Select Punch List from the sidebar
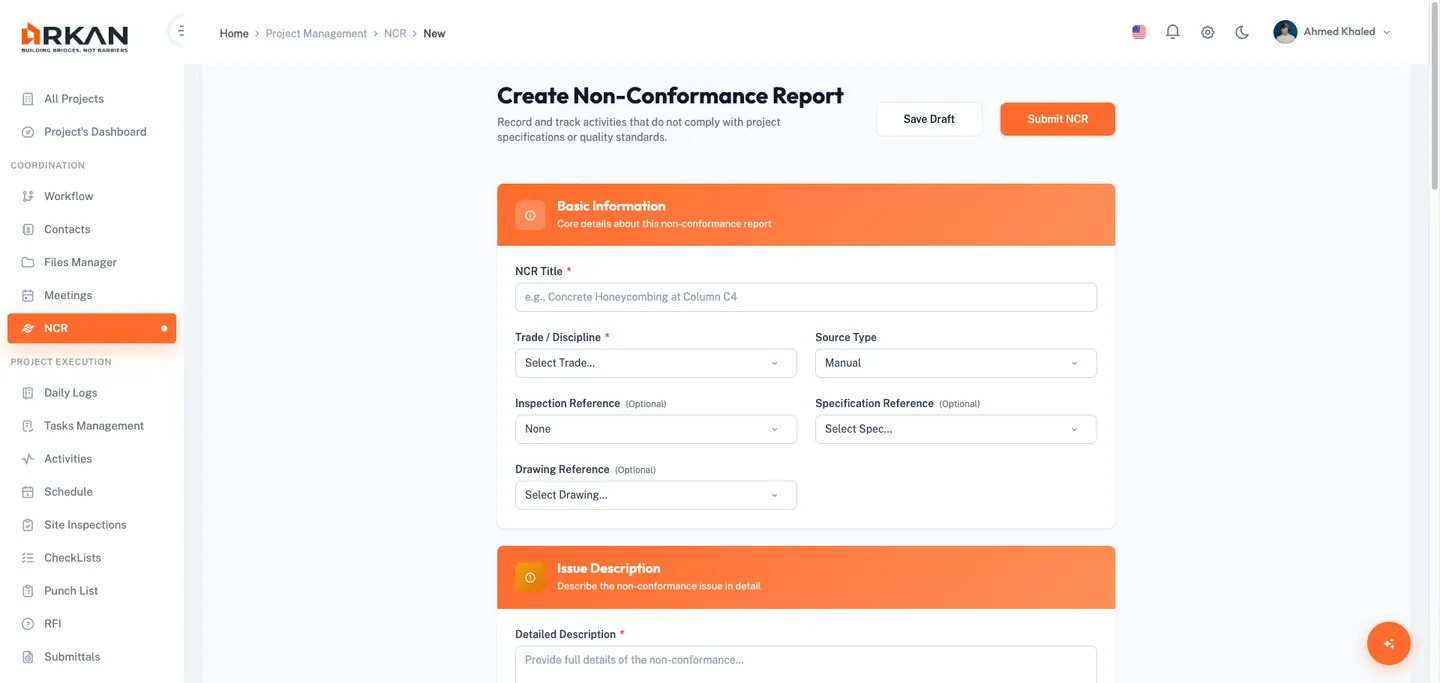 (x=71, y=591)
